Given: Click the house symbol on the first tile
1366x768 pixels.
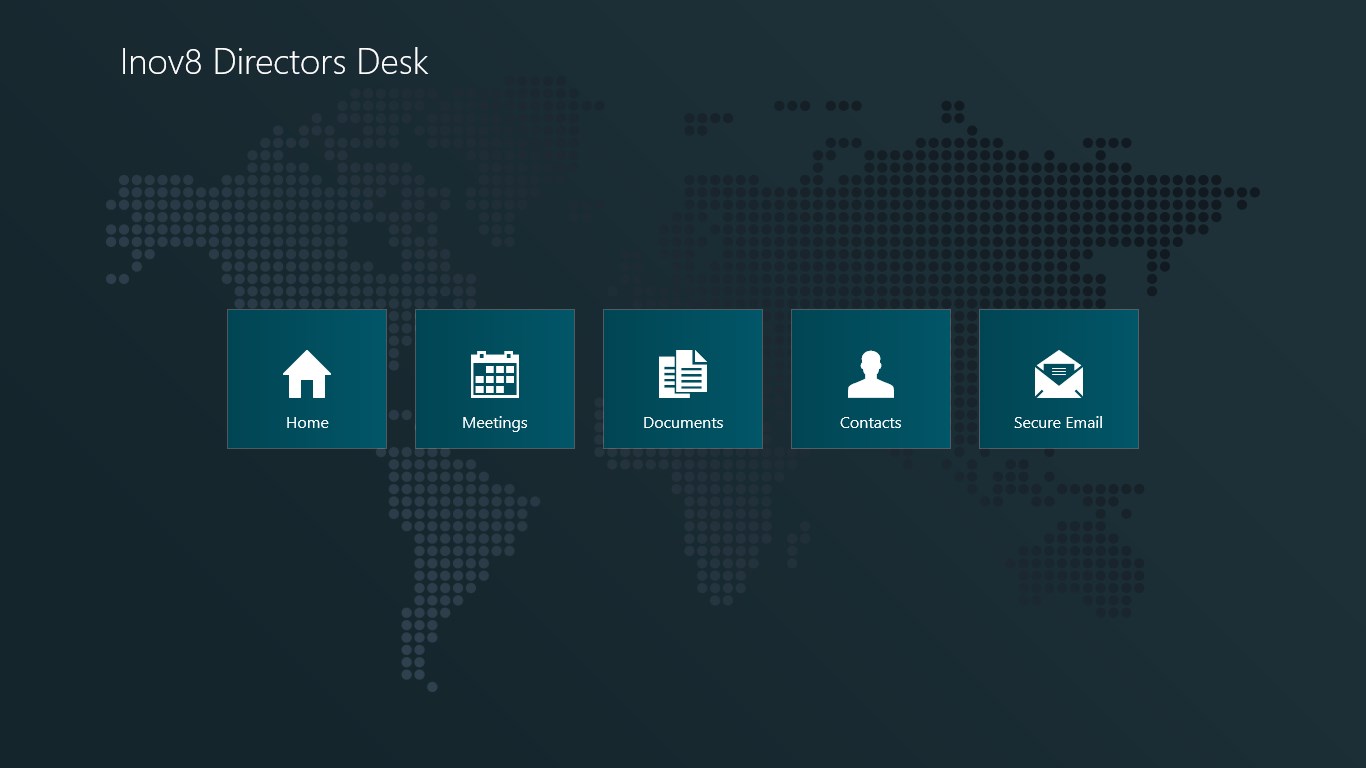Looking at the screenshot, I should [307, 374].
